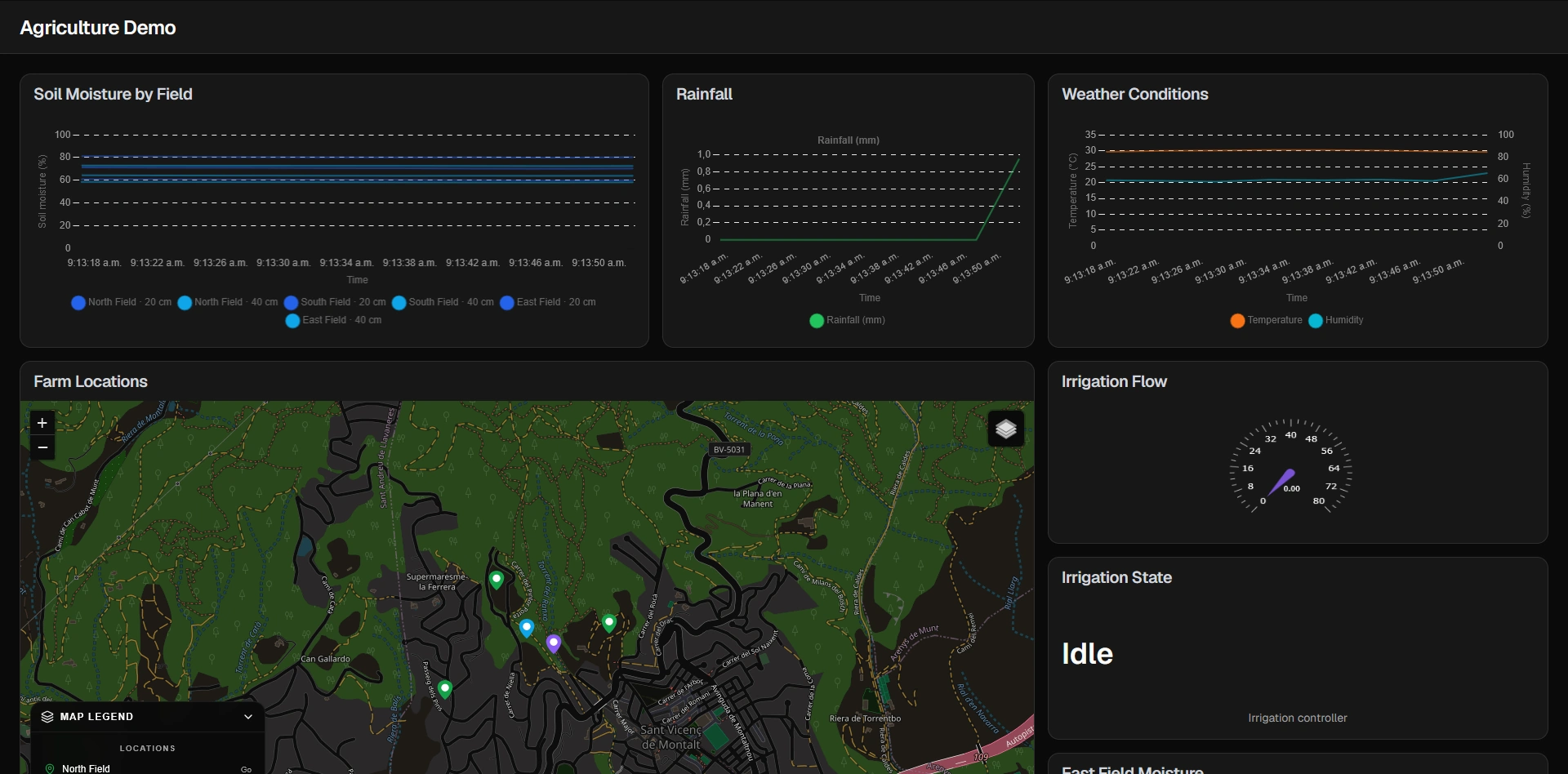Click the Weather Conditions heading
Screen dimensions: 1568x774
pyautogui.click(x=1135, y=94)
